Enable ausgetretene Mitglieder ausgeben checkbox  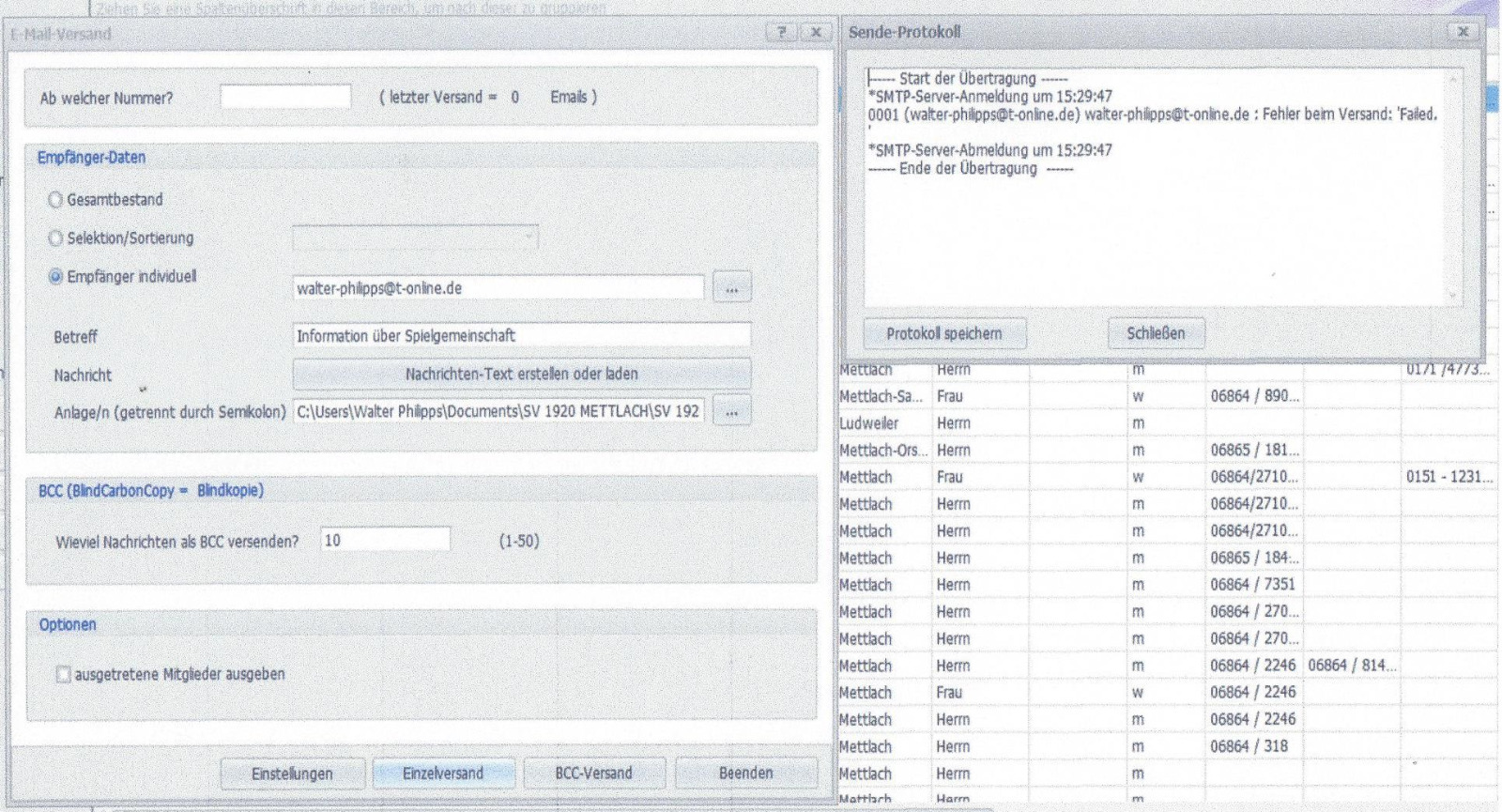pos(63,674)
